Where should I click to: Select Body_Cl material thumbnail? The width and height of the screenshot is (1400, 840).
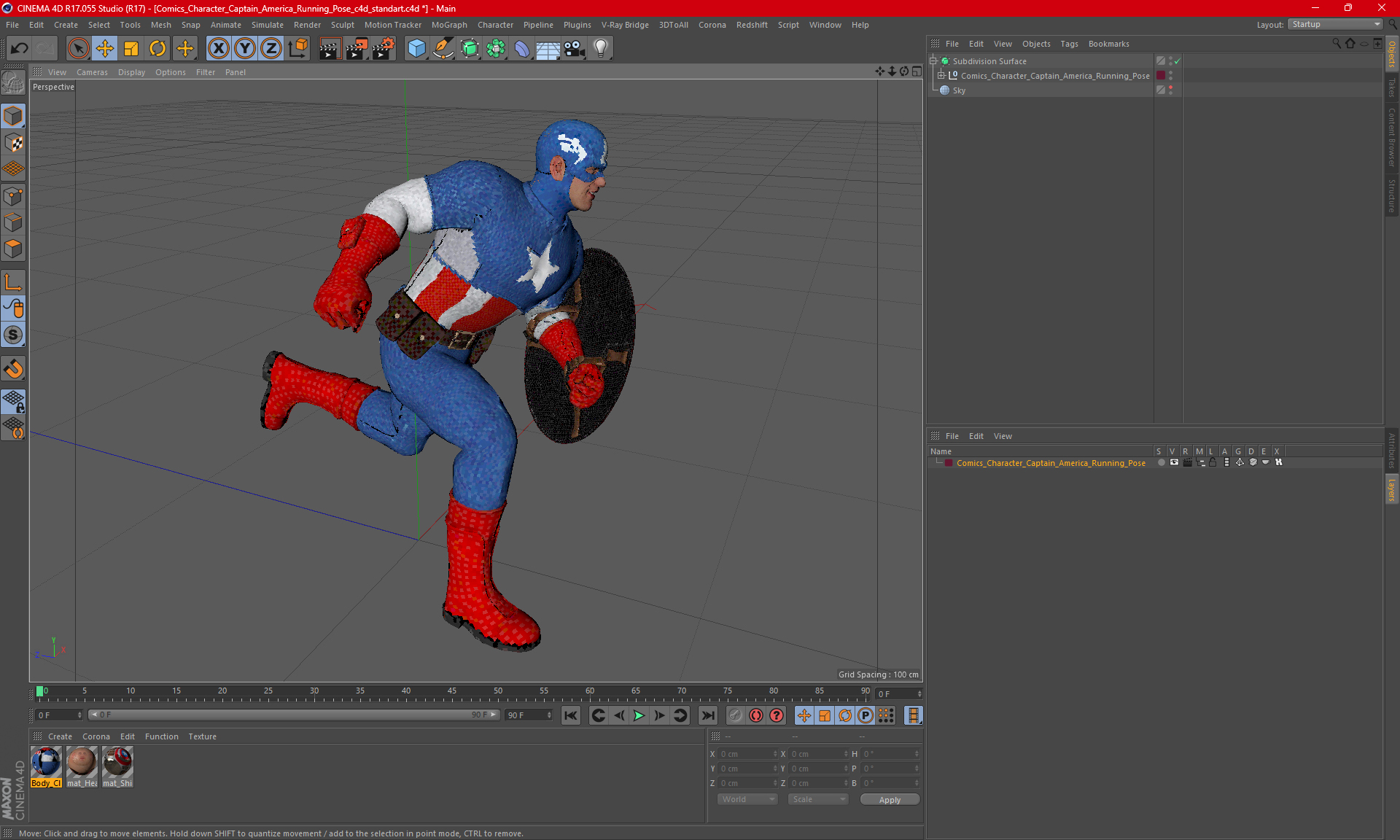point(46,766)
